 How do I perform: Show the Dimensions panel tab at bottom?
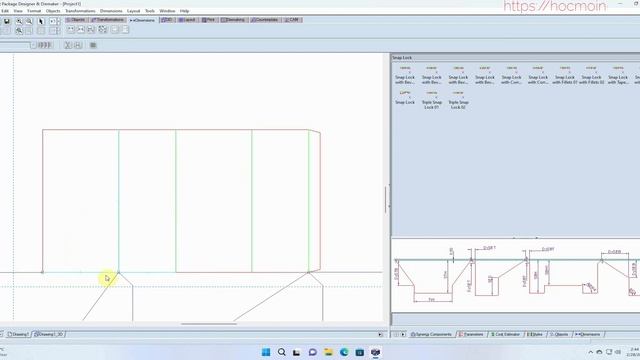click(x=588, y=334)
